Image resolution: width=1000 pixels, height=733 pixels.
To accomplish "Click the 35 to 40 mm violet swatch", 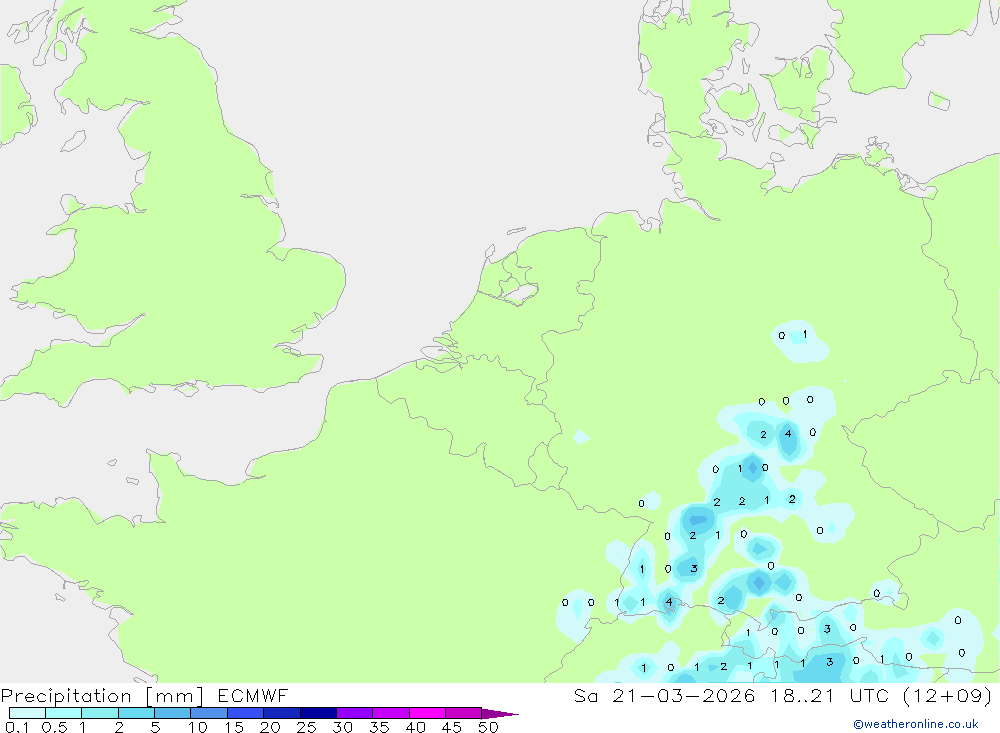I will click(x=391, y=713).
